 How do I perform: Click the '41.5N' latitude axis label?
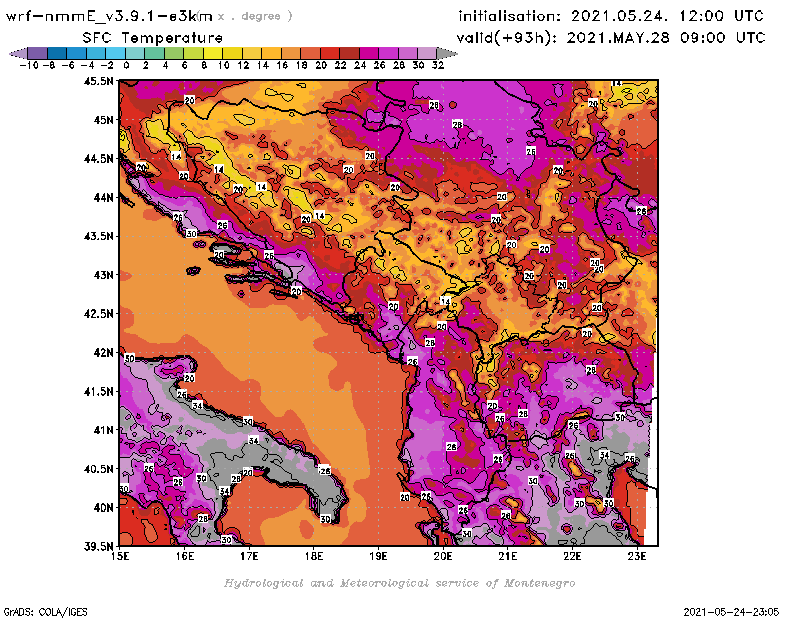click(98, 391)
